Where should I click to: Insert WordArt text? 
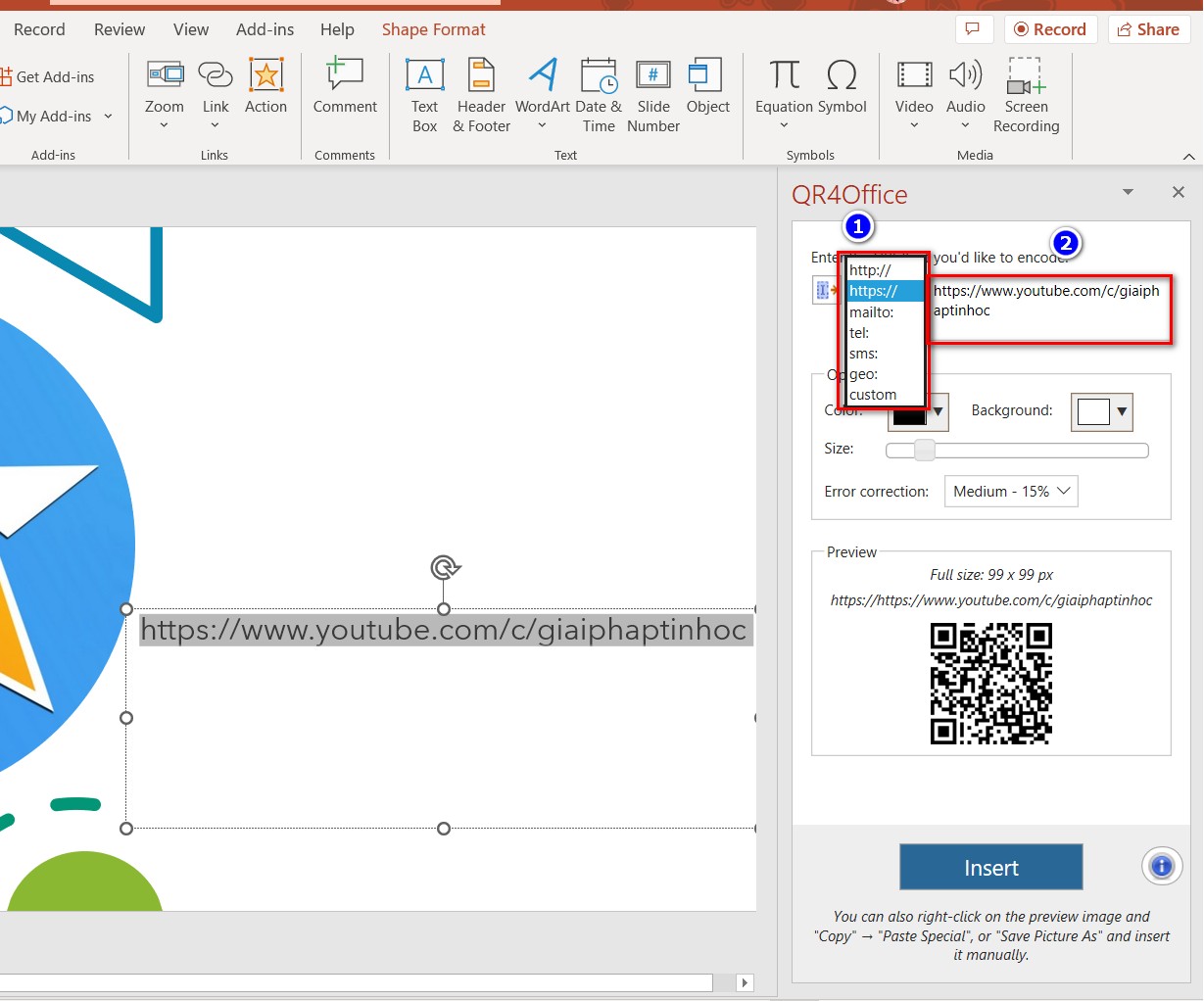[542, 94]
